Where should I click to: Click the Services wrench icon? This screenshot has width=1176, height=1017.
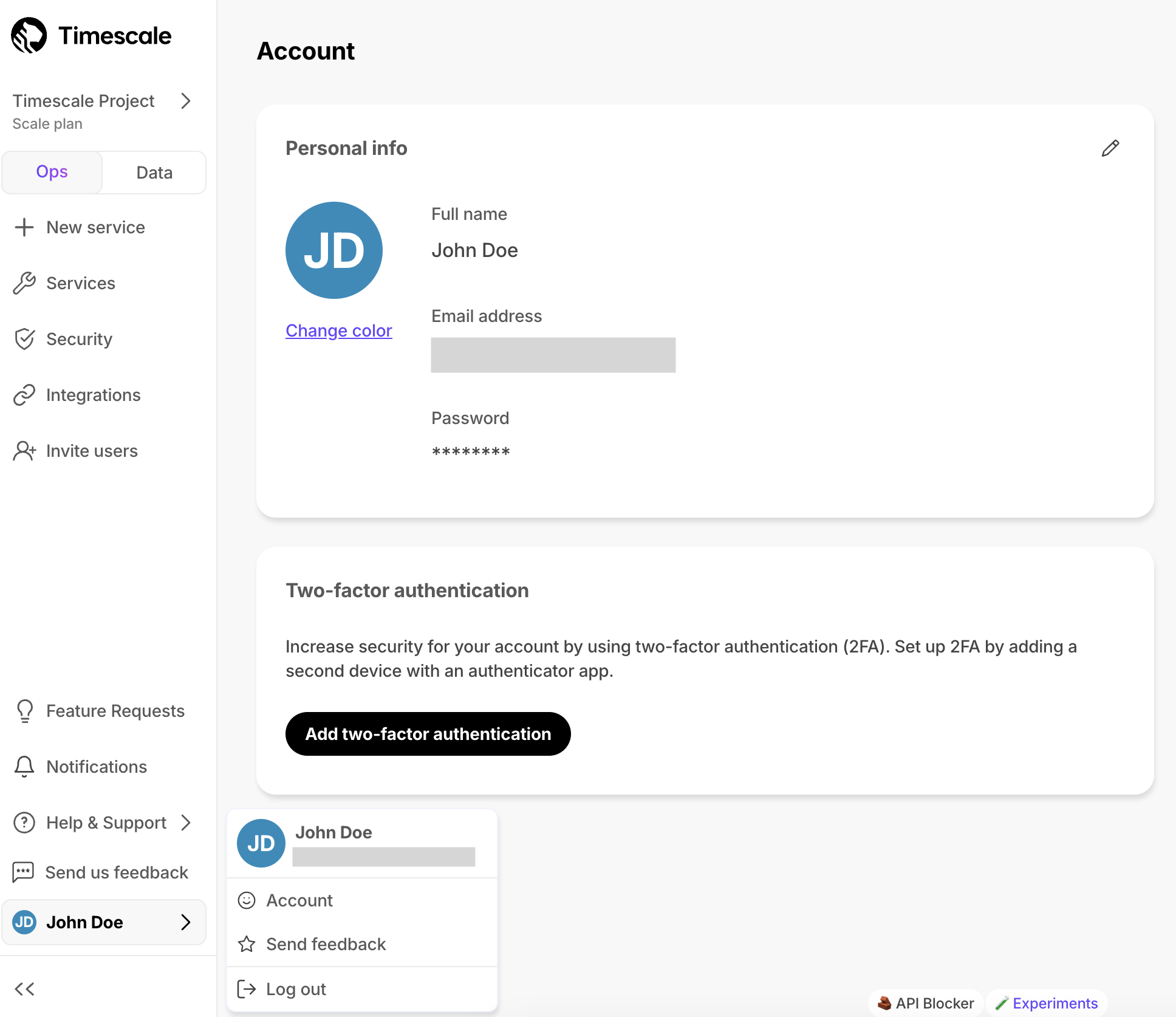(x=24, y=283)
